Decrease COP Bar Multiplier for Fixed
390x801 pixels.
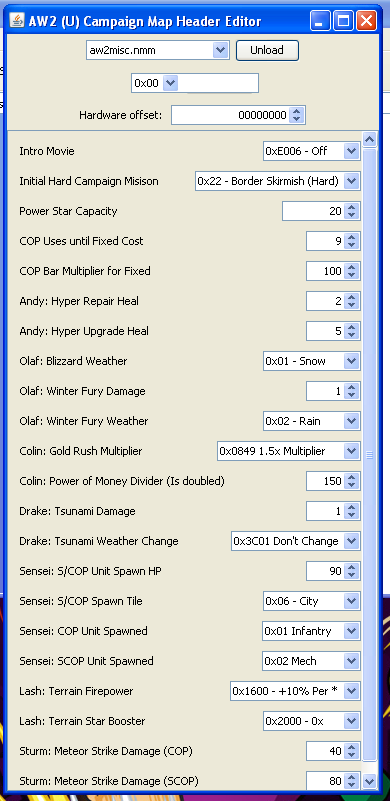(351, 275)
